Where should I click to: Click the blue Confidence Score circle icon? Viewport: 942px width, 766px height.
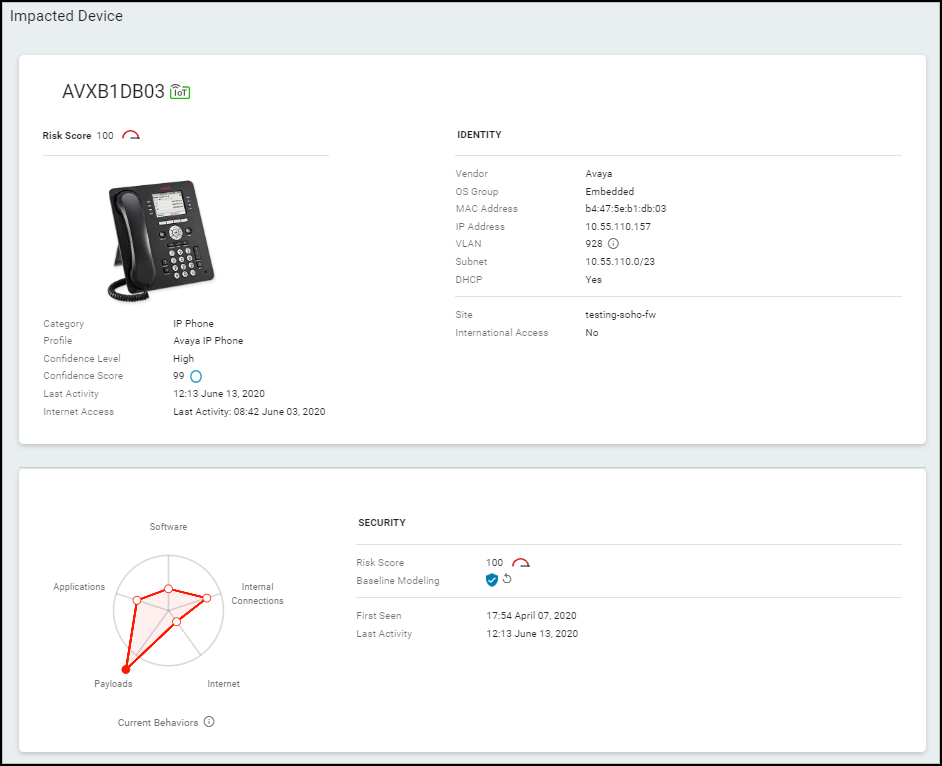(x=196, y=377)
